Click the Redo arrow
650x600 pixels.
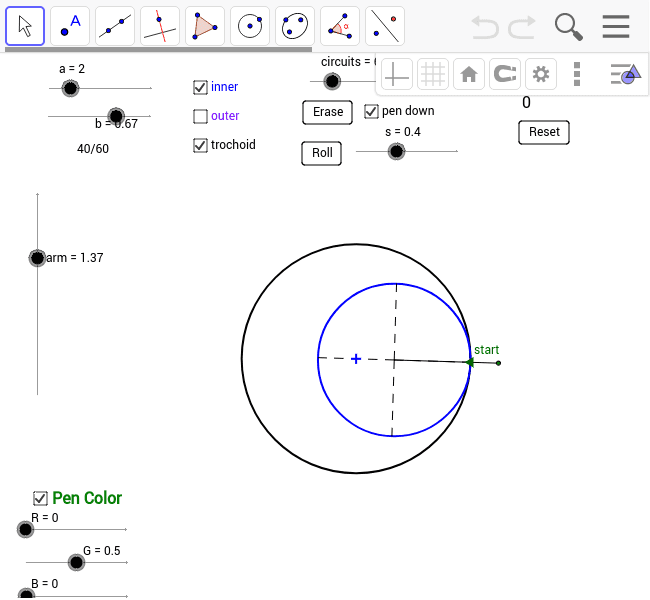522,27
